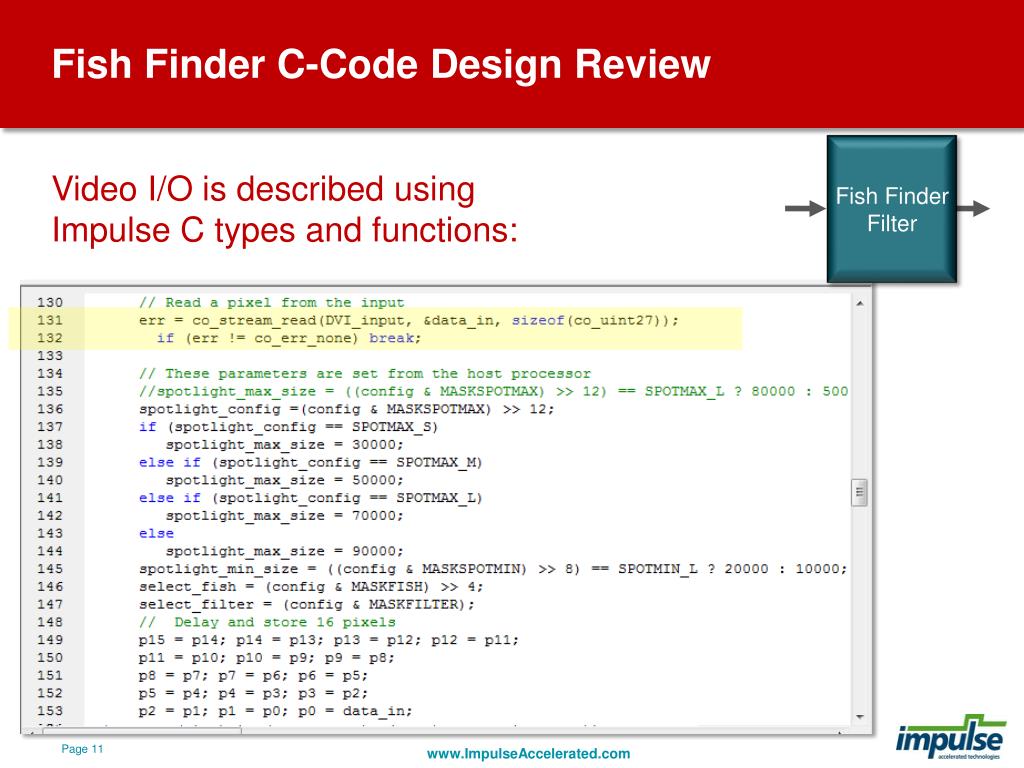
Task: Click 'spotlight_max_size = 90000;' line
Action: tap(285, 551)
